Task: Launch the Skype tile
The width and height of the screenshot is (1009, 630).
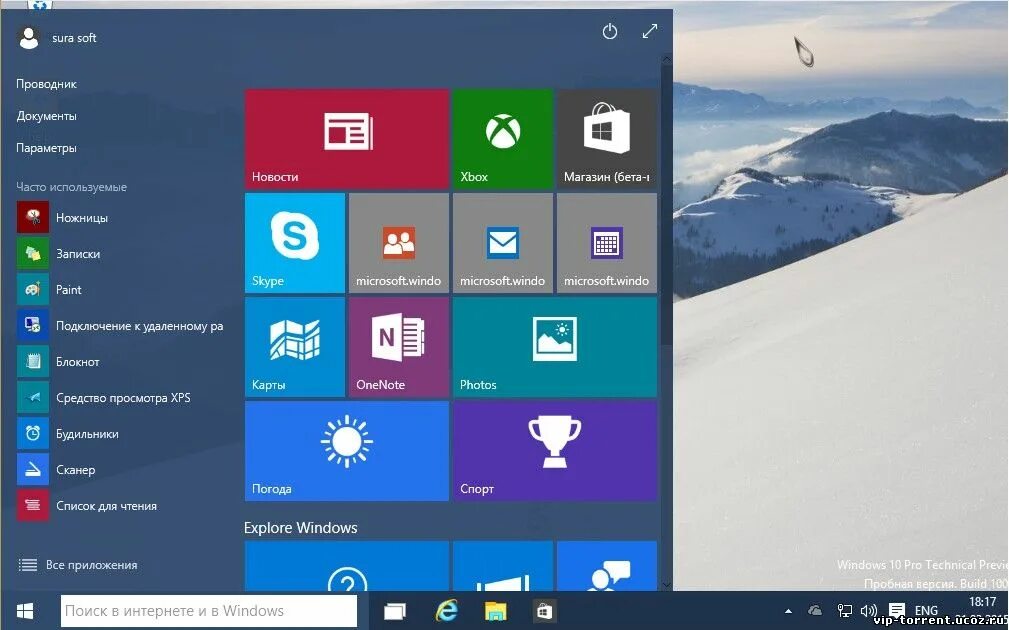Action: pos(295,243)
